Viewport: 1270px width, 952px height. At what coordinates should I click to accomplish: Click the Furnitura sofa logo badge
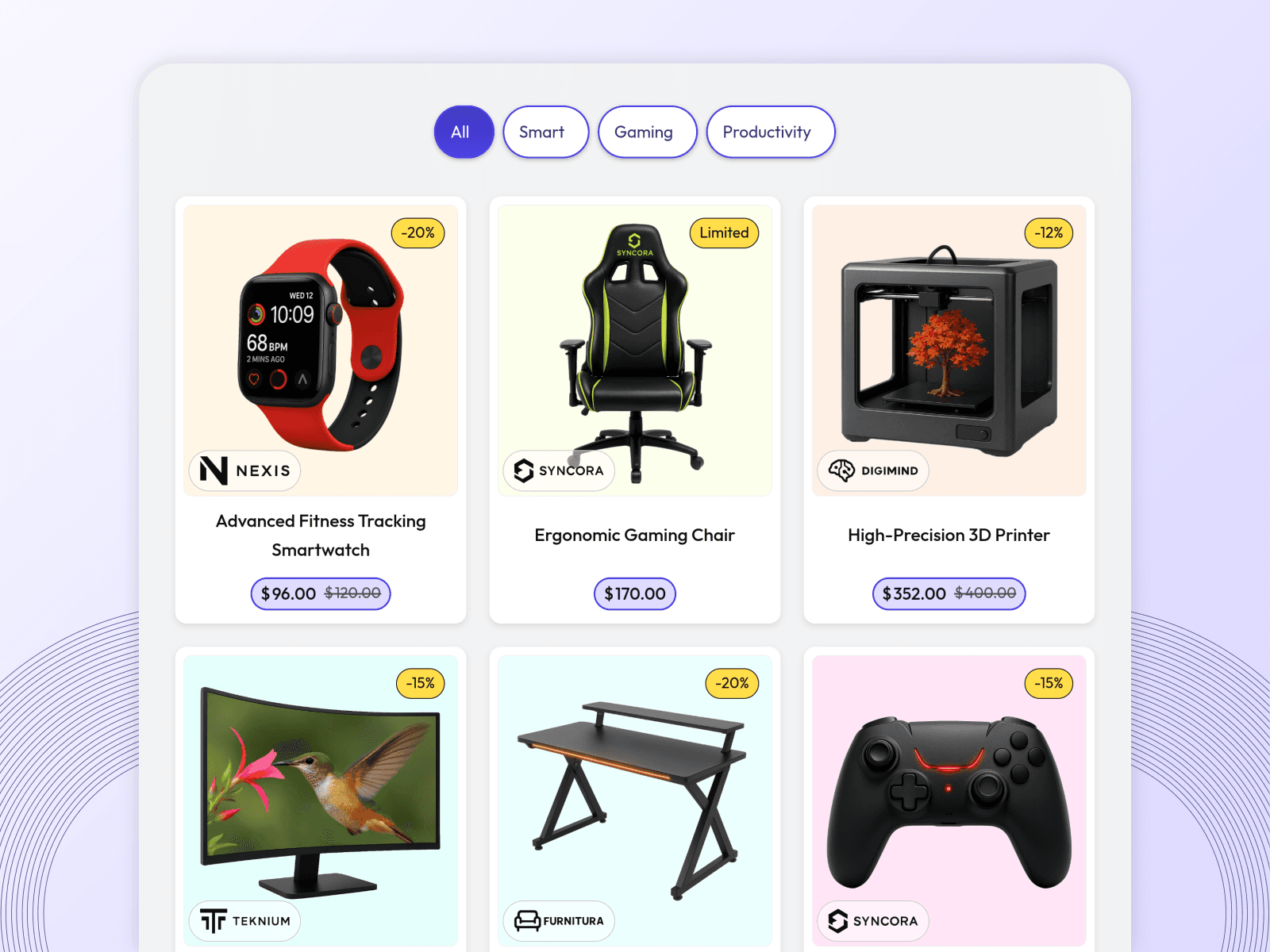coord(559,921)
